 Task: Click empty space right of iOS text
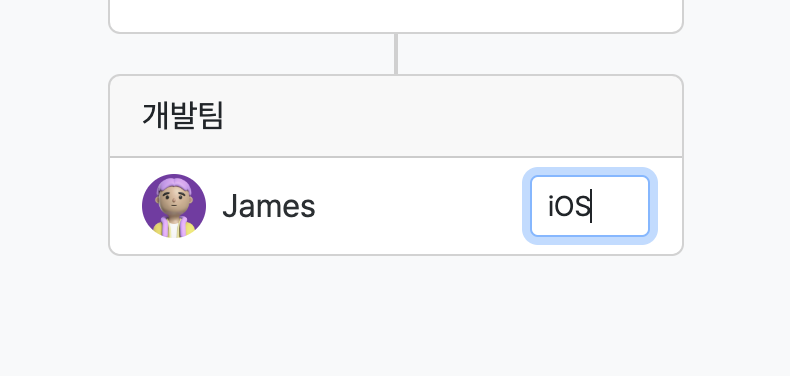tap(620, 206)
